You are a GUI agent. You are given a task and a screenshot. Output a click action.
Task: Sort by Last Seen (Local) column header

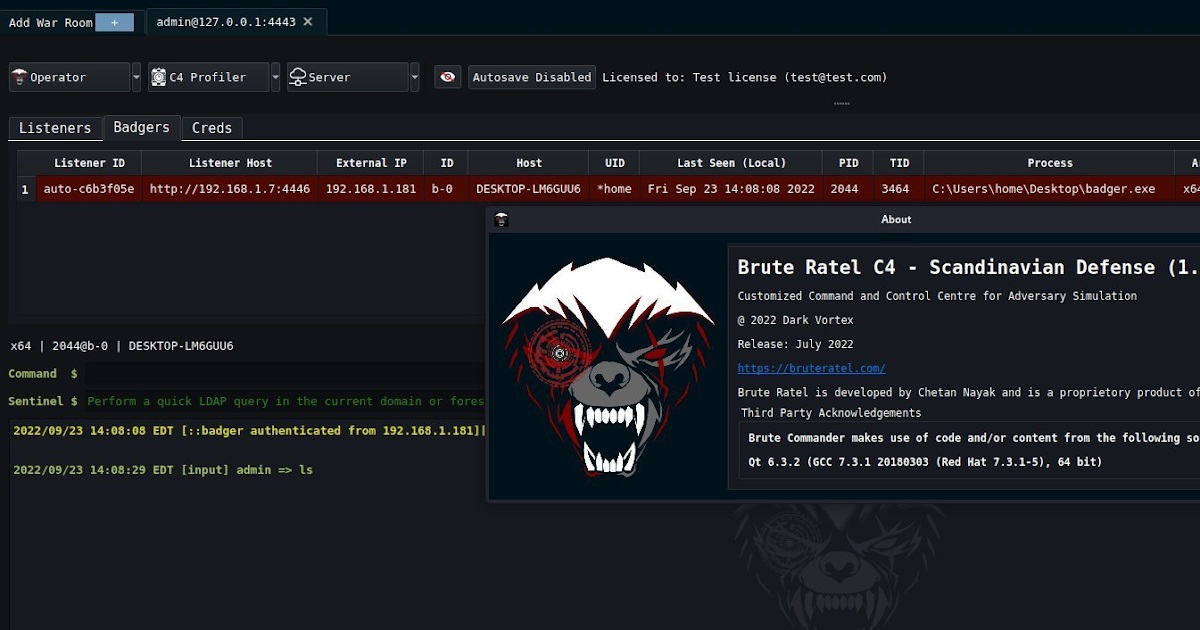[x=731, y=163]
